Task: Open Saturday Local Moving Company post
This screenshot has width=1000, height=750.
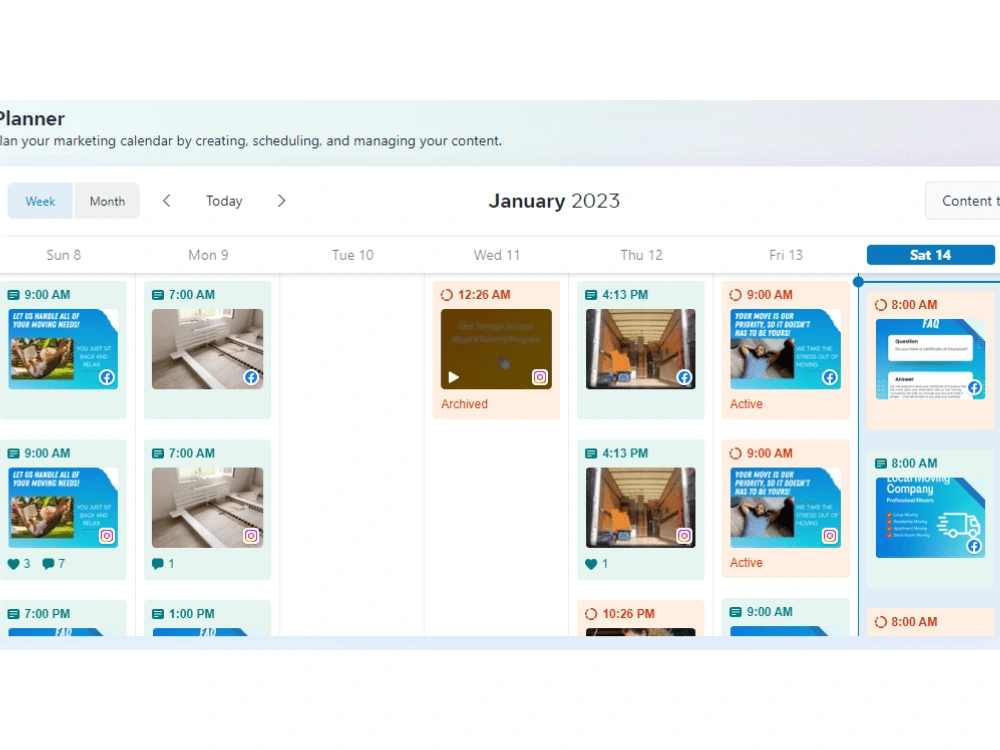Action: click(x=930, y=517)
